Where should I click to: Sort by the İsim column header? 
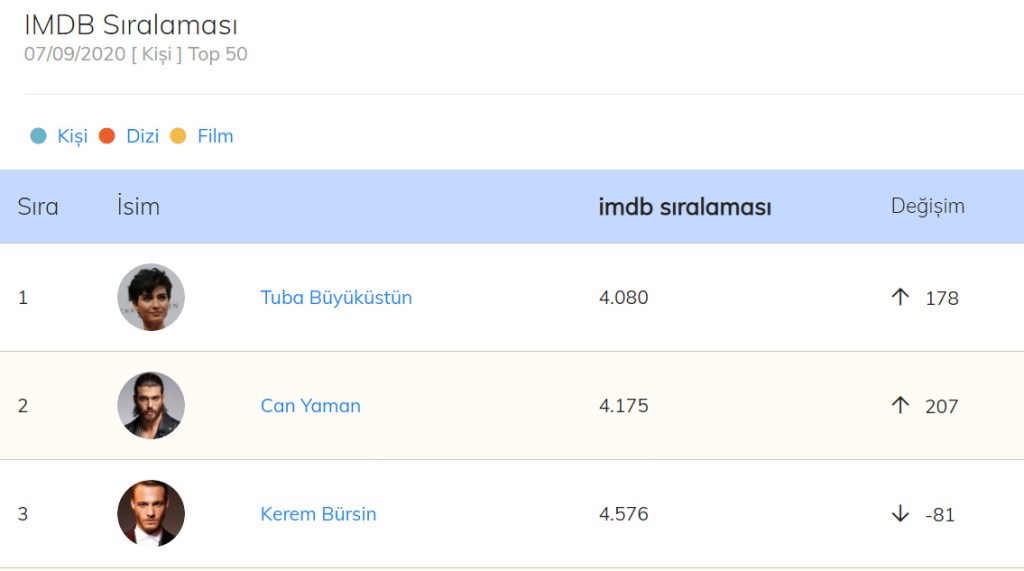pyautogui.click(x=138, y=207)
